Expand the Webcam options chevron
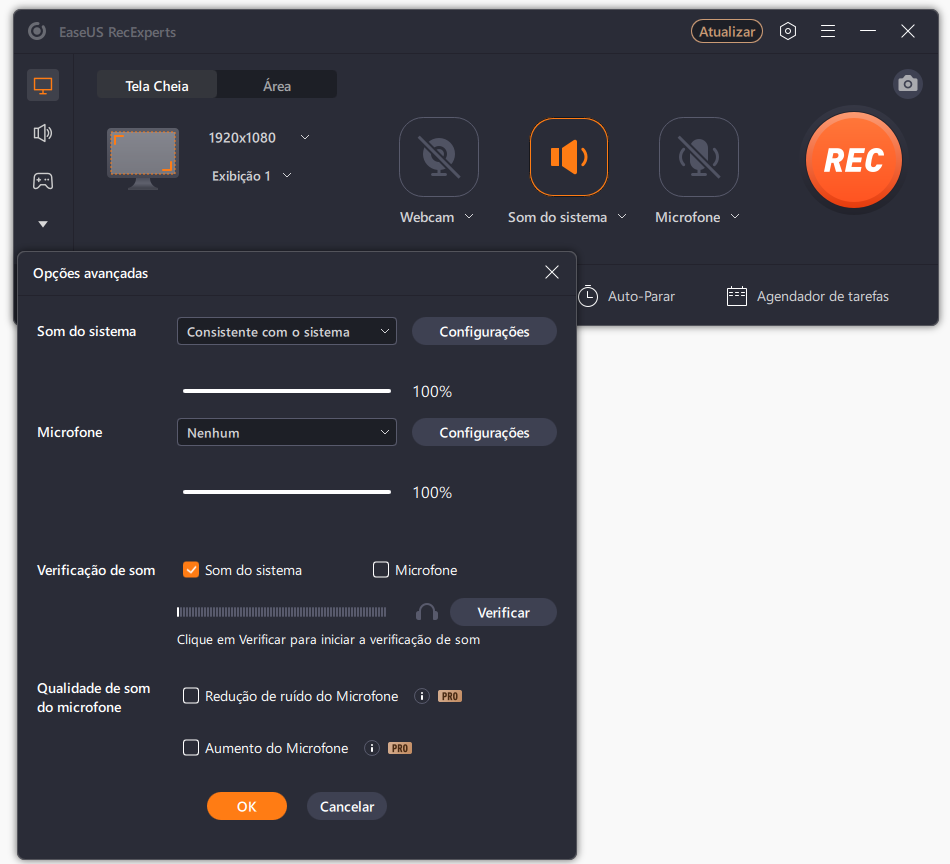The height and width of the screenshot is (864, 950). pyautogui.click(x=469, y=216)
